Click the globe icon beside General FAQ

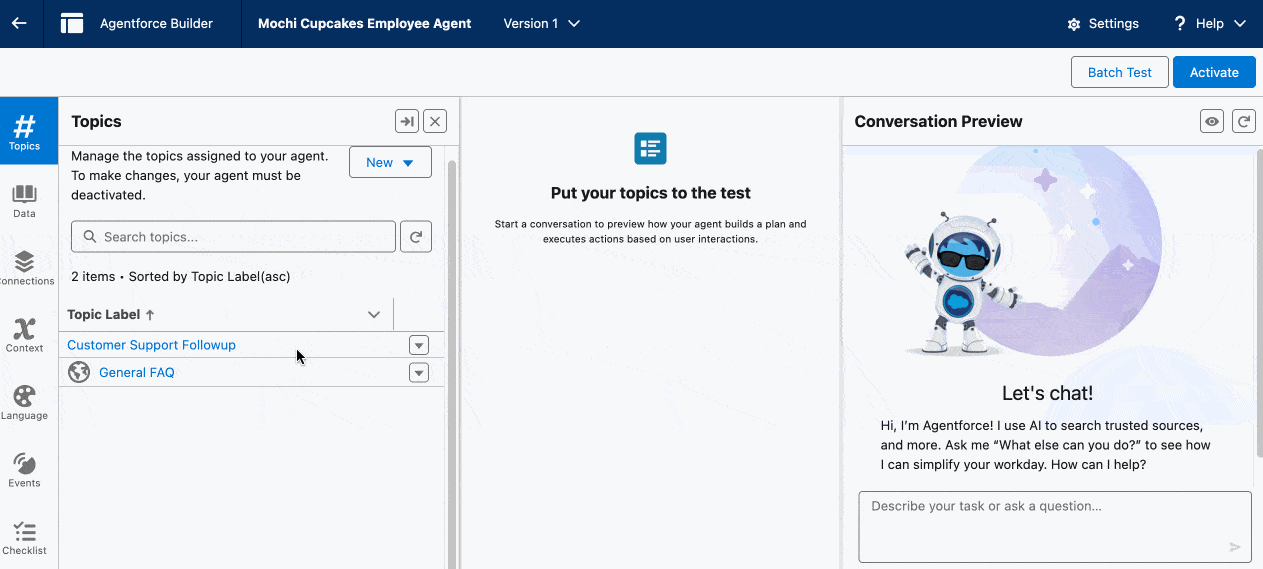coord(79,372)
